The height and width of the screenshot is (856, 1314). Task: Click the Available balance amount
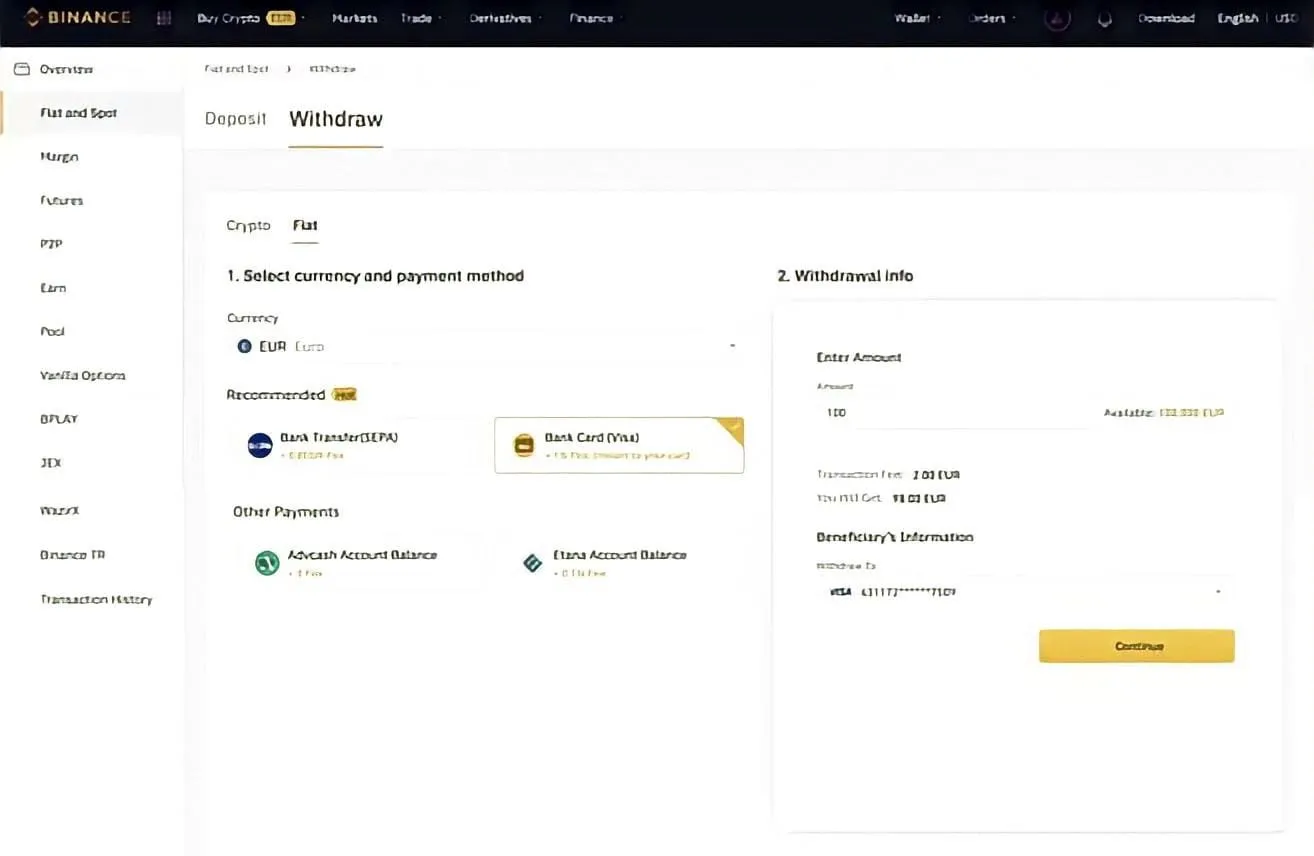[x=1191, y=413]
